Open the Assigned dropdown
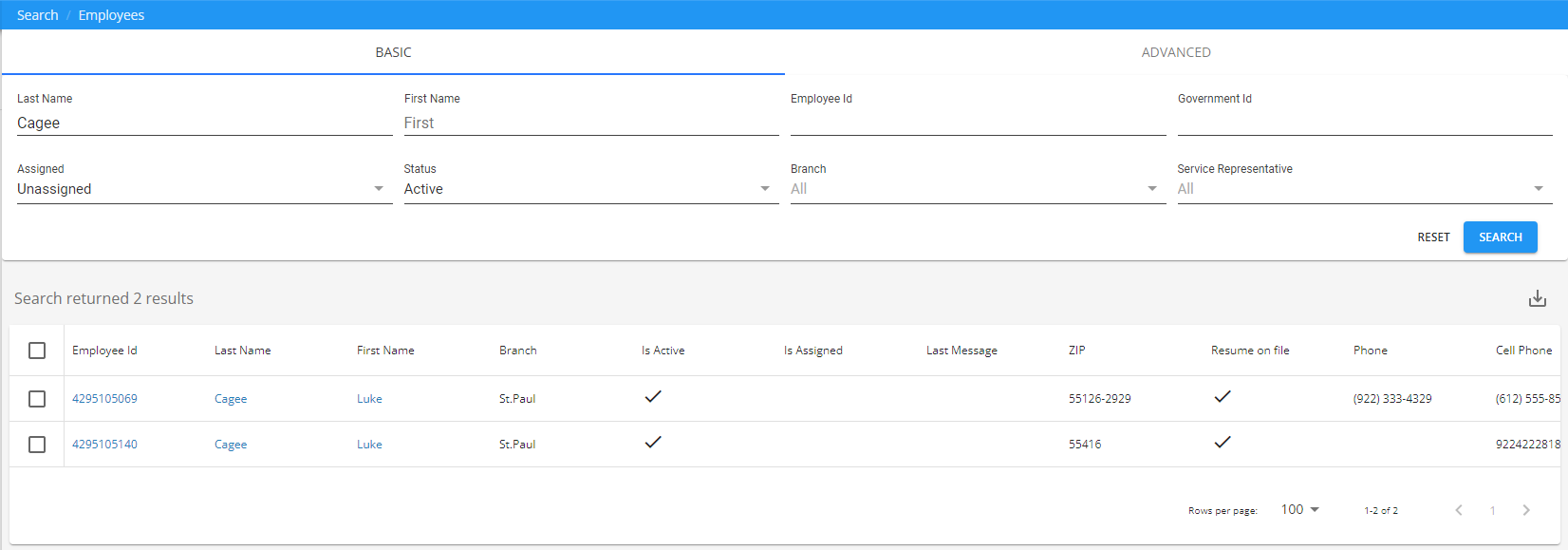The height and width of the screenshot is (550, 1568). [204, 189]
